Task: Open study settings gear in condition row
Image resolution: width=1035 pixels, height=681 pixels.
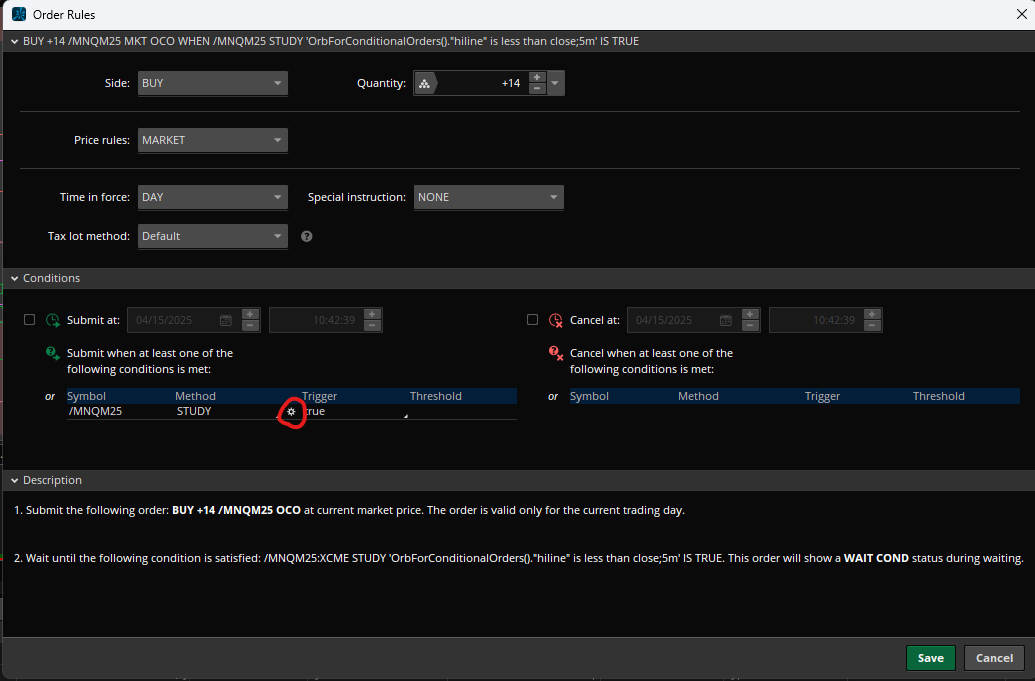Action: (291, 412)
